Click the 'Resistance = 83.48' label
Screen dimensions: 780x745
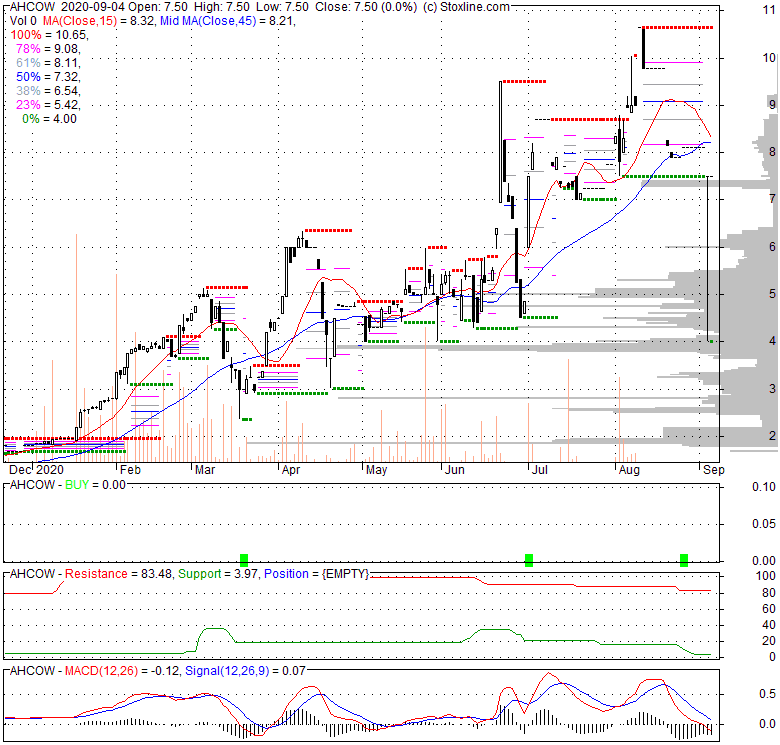point(119,574)
